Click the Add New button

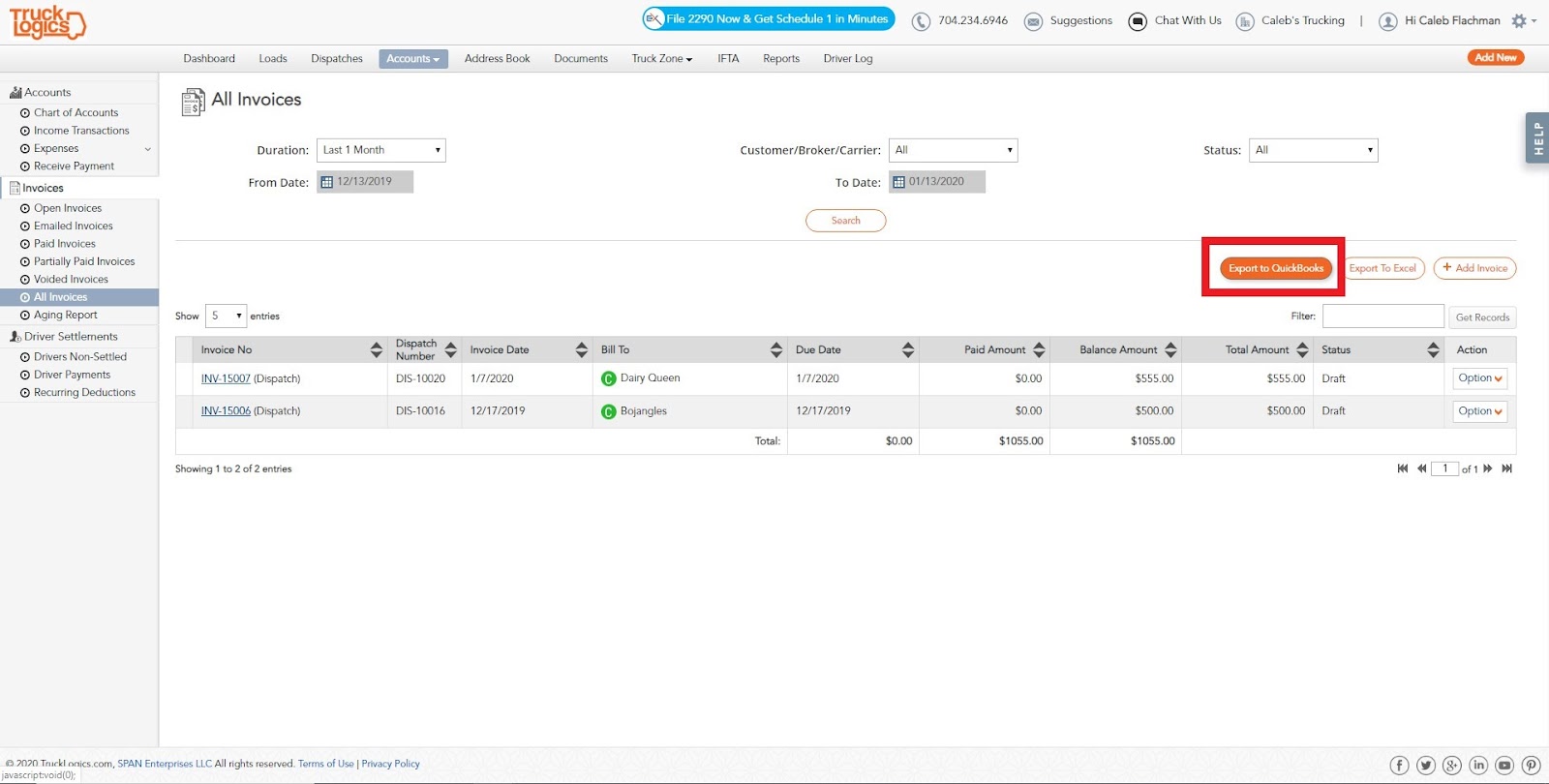coord(1496,57)
